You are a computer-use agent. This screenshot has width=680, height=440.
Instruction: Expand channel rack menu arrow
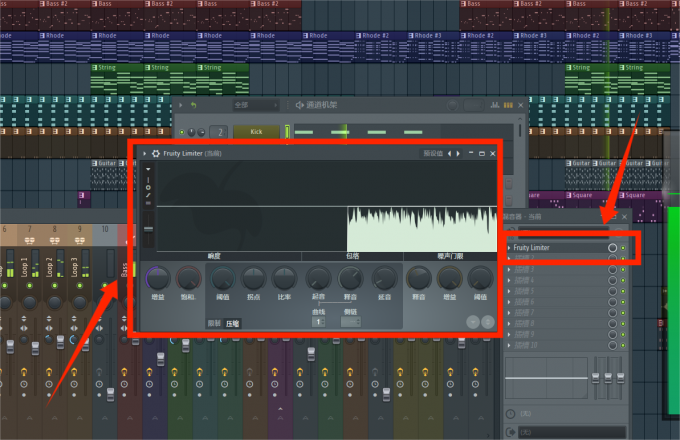click(x=181, y=105)
